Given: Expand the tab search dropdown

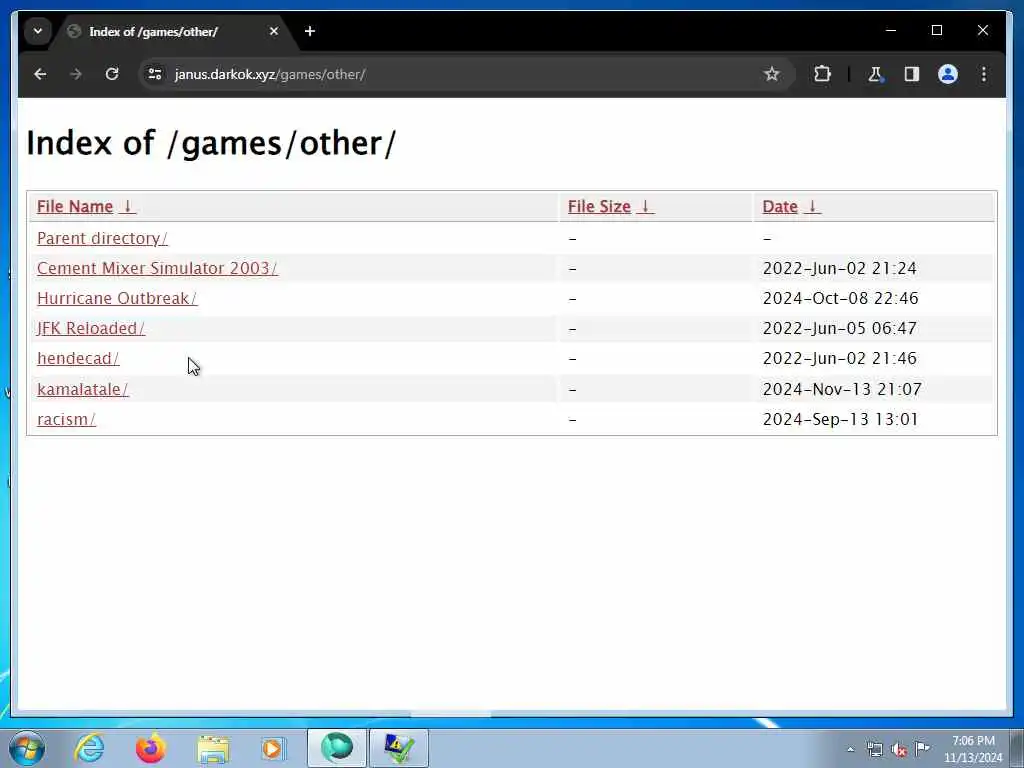Looking at the screenshot, I should pos(38,31).
